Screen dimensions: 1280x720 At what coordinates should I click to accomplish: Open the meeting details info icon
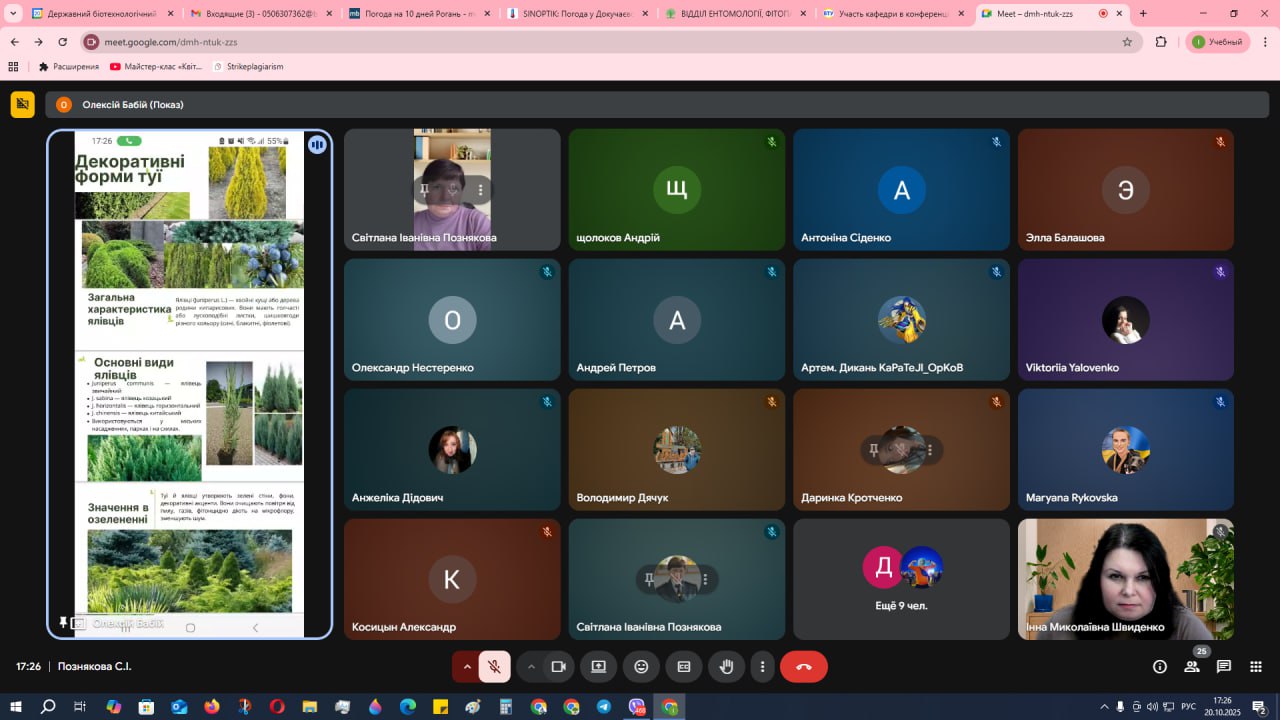point(1160,667)
